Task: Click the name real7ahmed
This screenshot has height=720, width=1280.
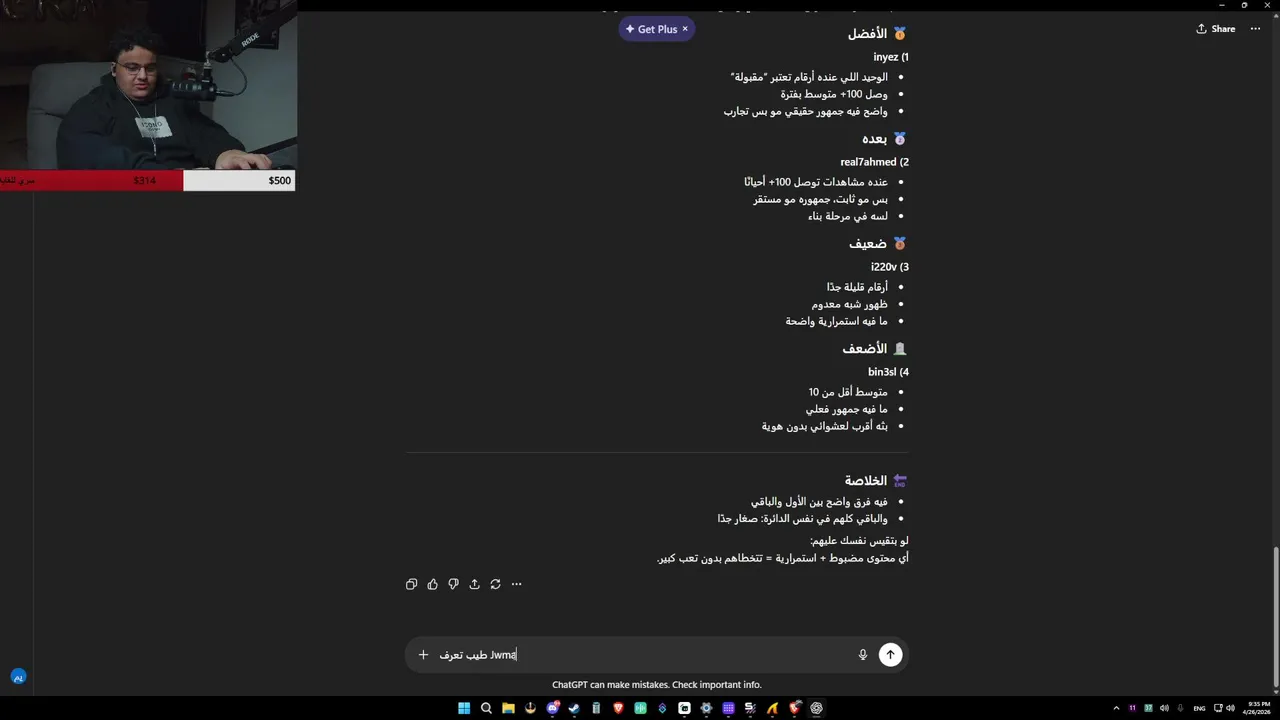Action: click(868, 162)
